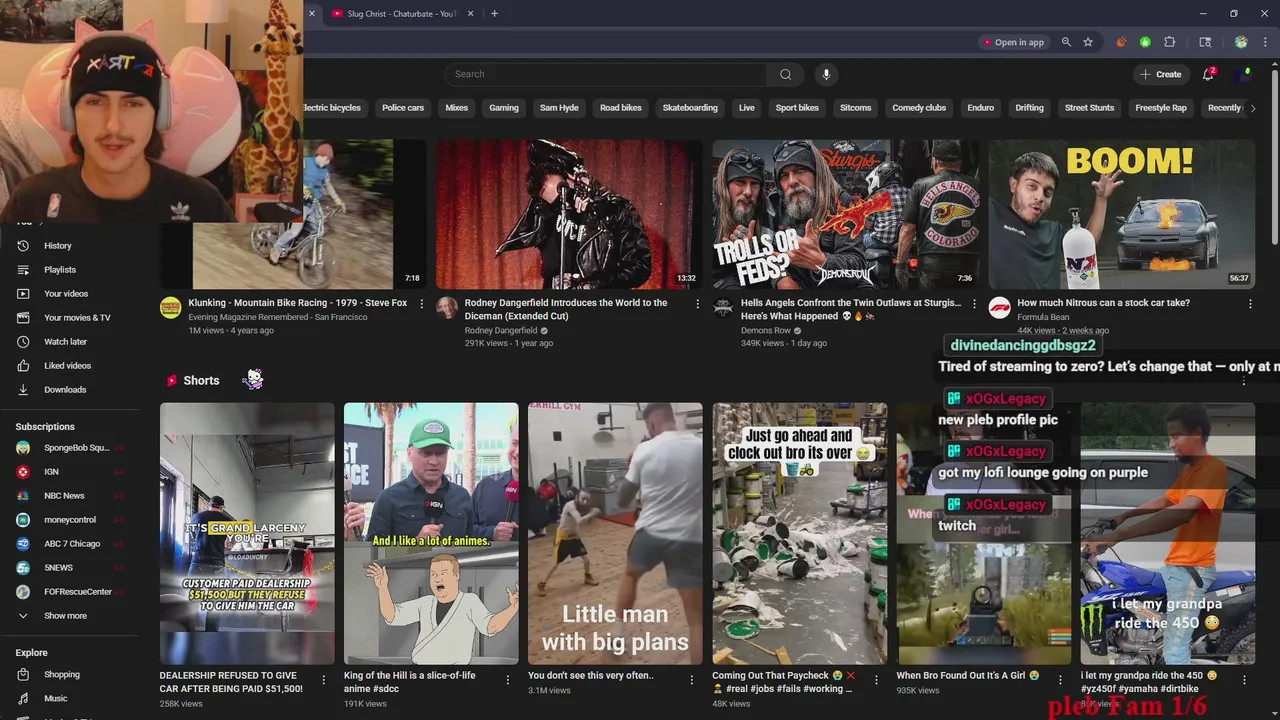Click Open in app in the address bar

point(1013,42)
